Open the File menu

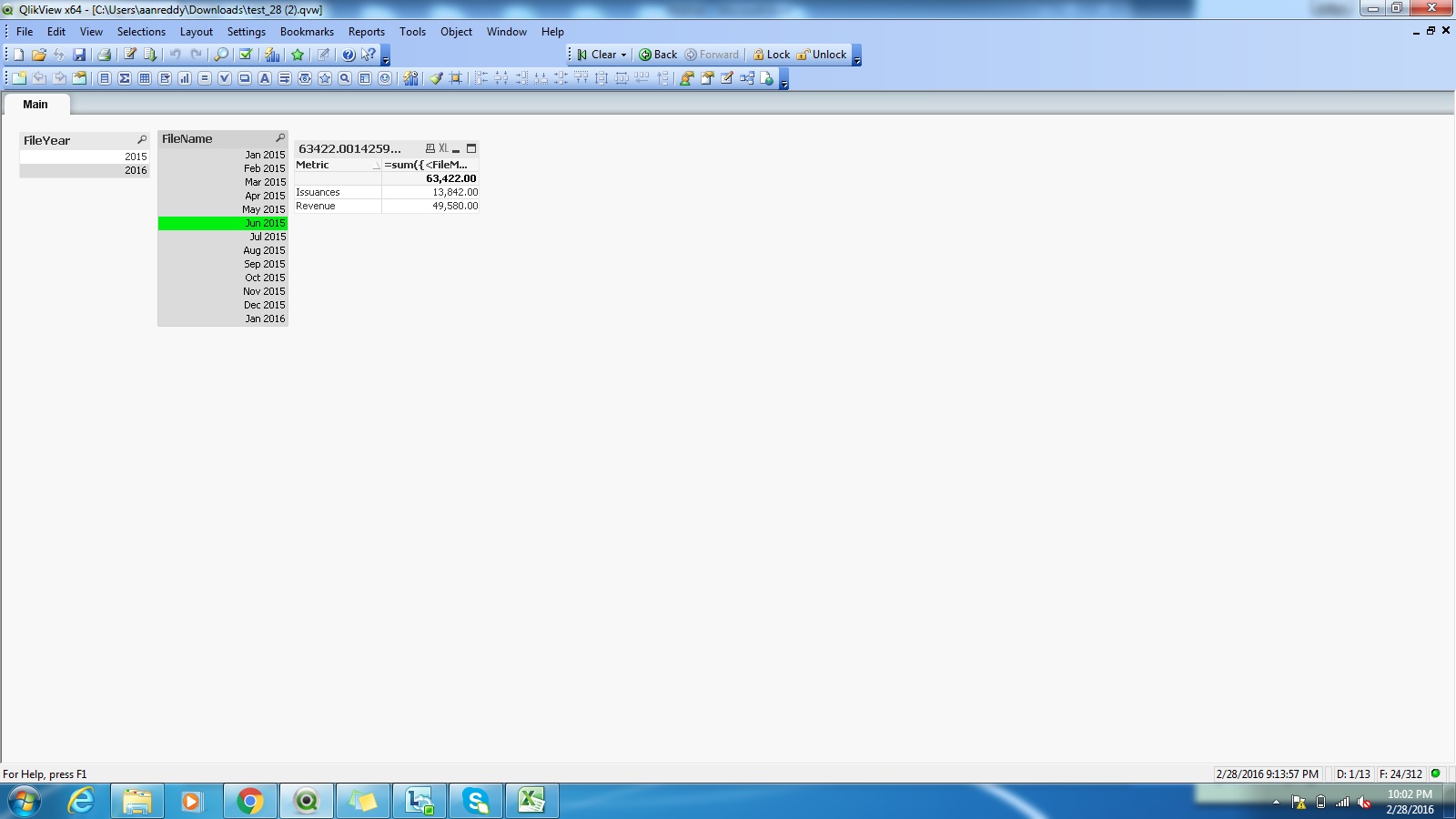(25, 32)
